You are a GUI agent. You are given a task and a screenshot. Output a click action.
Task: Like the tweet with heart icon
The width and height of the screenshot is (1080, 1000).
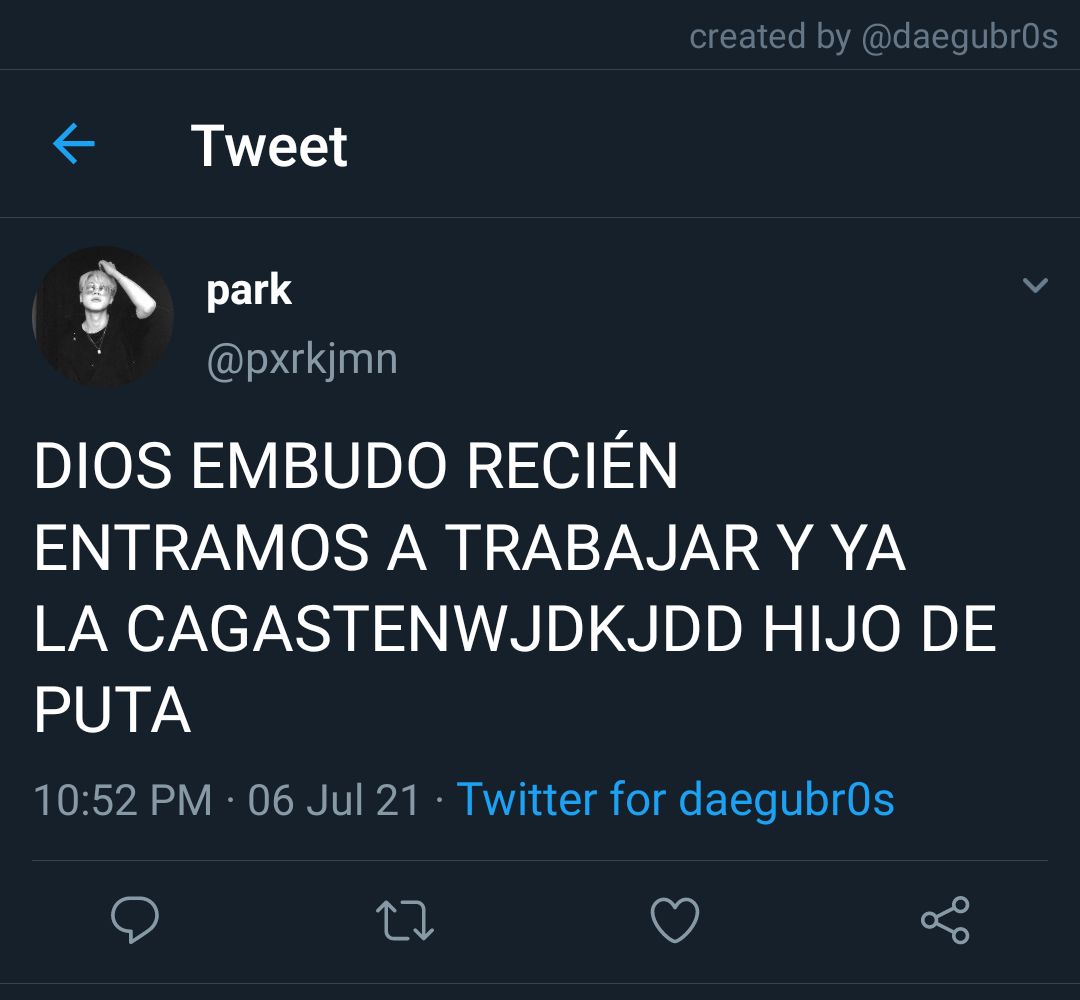click(675, 920)
